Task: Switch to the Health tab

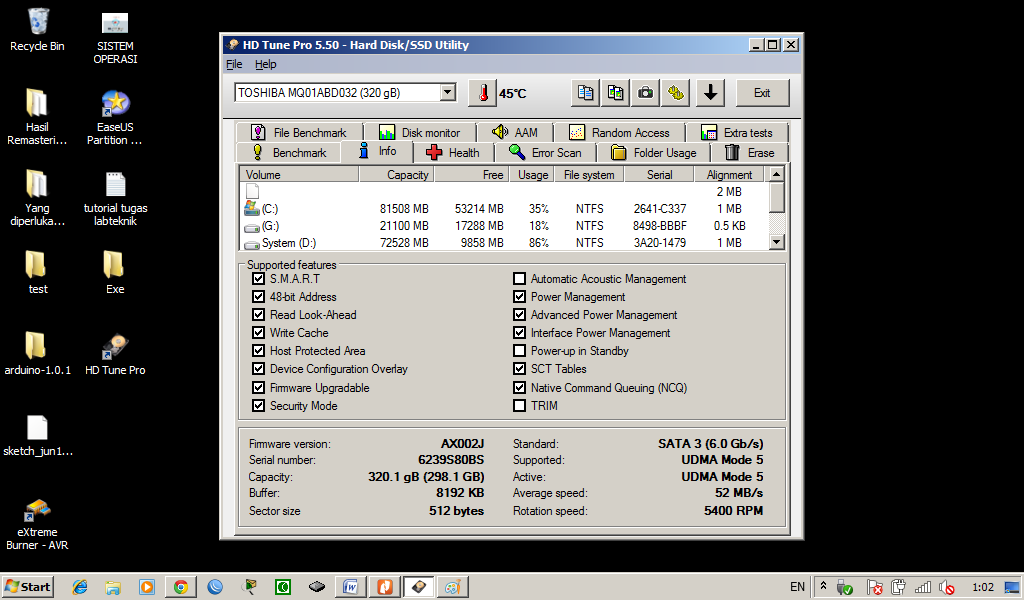Action: click(453, 153)
